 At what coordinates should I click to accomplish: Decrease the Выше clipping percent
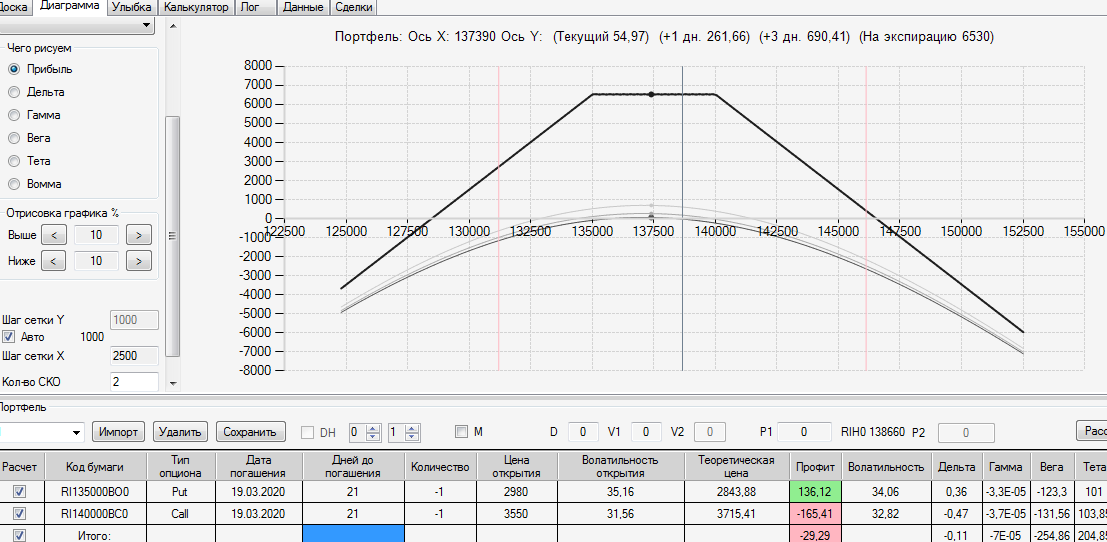(54, 235)
